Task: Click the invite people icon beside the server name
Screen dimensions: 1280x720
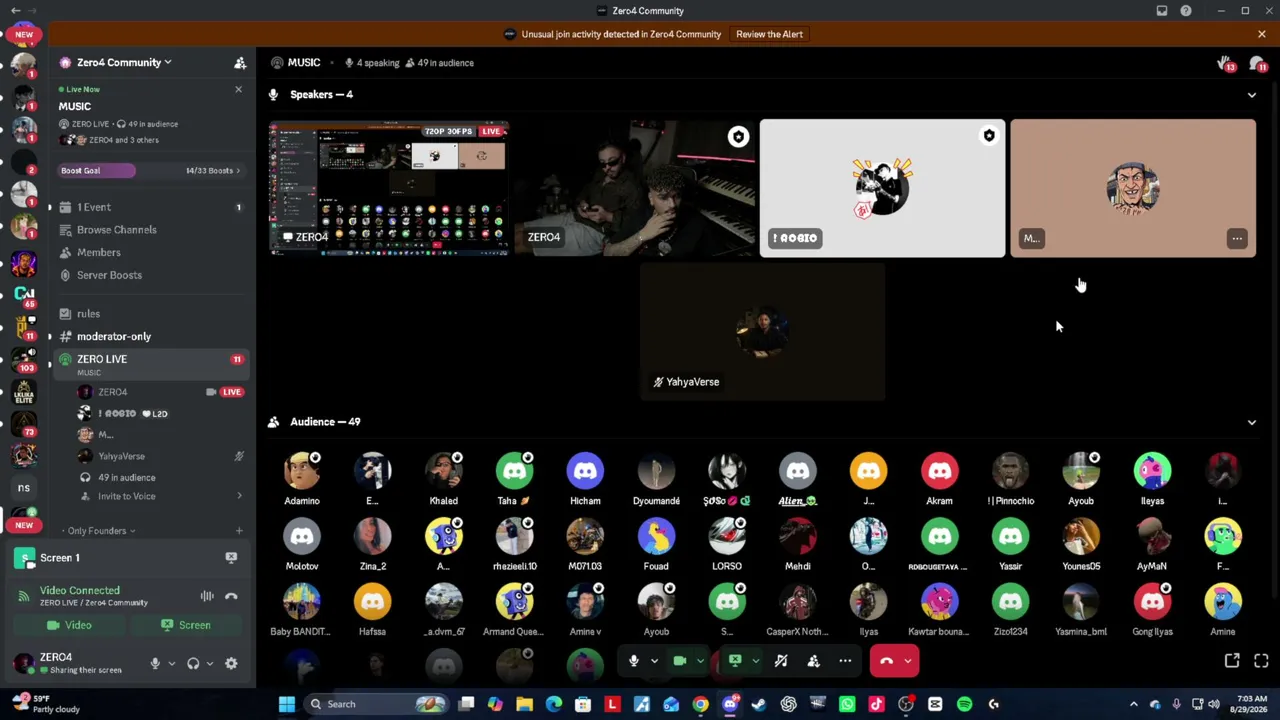Action: tap(240, 63)
